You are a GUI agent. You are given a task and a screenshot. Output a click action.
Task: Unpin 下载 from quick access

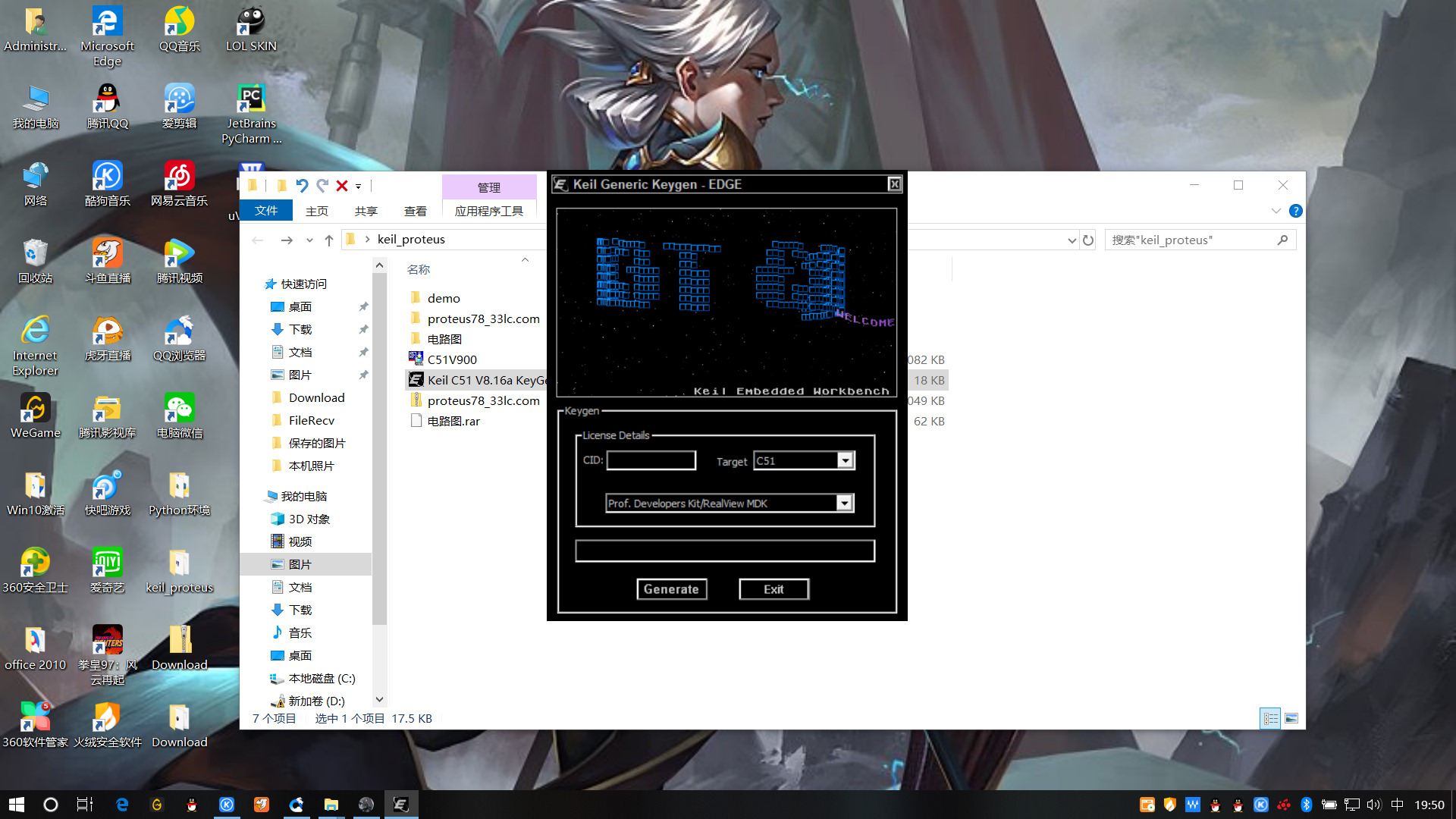(x=363, y=330)
